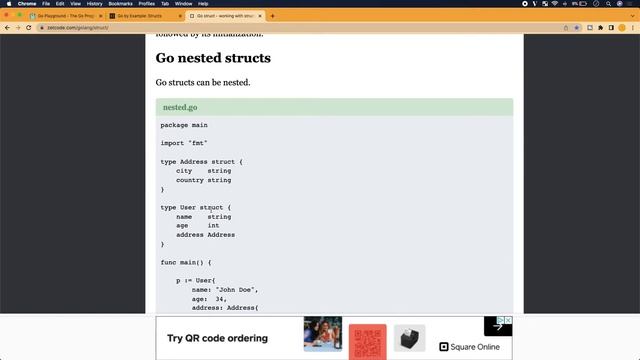
Task: Open the File menu
Action: 46,4
